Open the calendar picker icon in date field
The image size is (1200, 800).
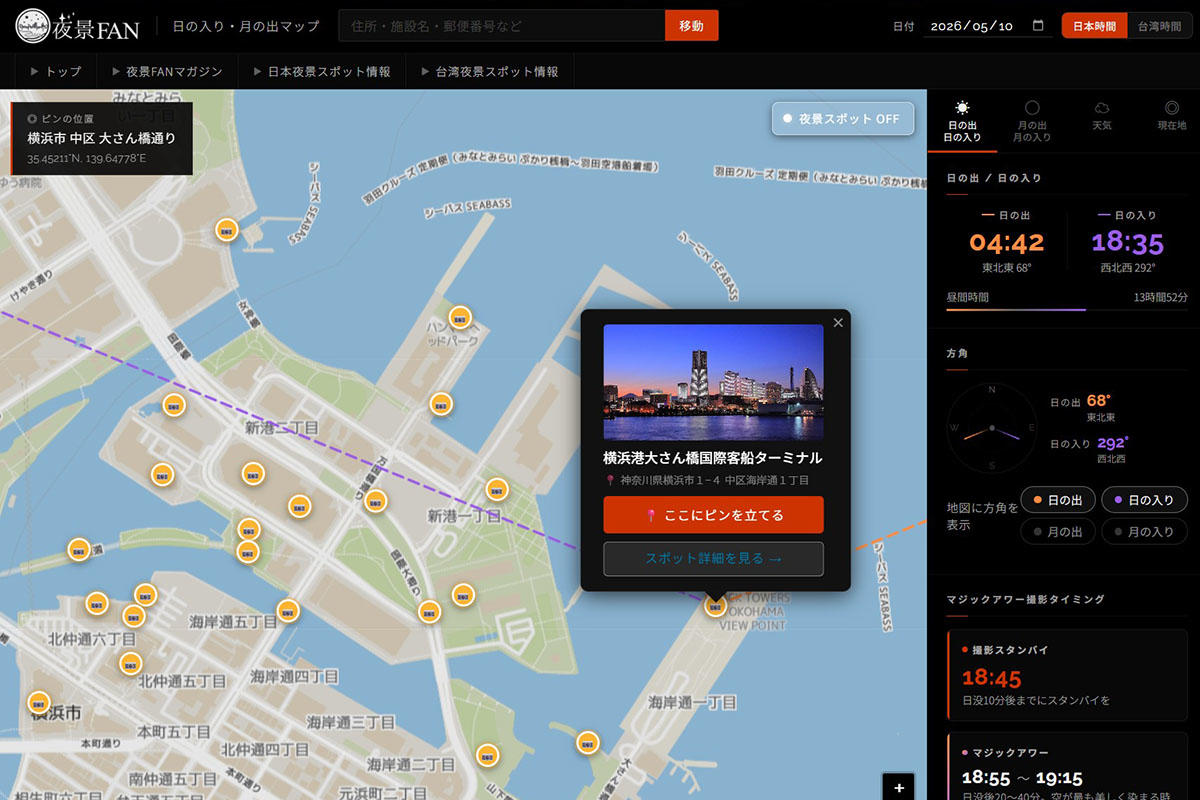click(1038, 26)
